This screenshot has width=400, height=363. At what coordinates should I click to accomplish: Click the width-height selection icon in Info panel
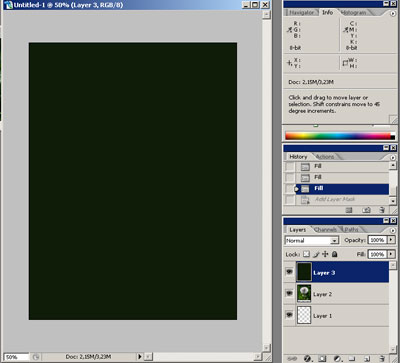click(x=345, y=63)
